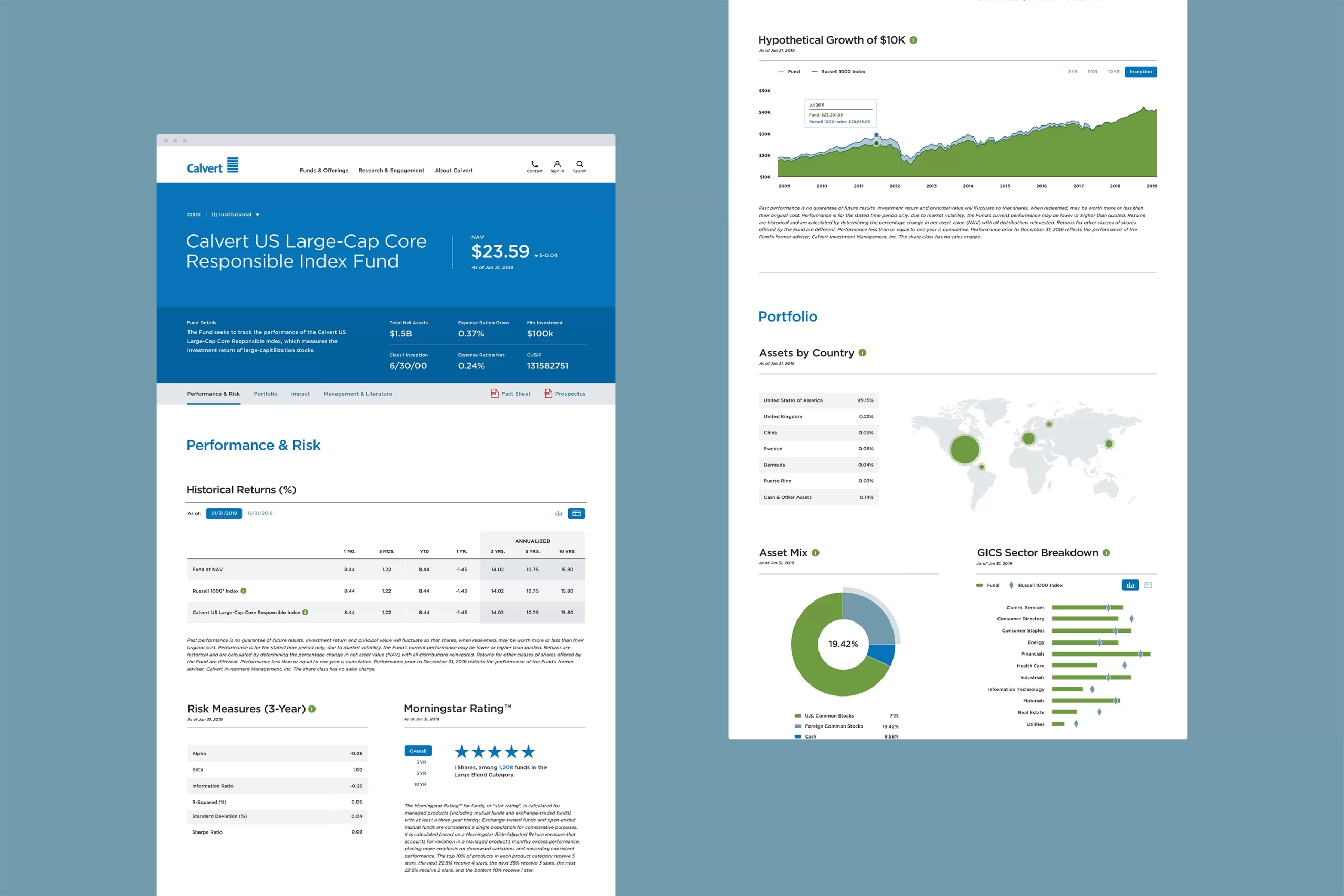This screenshot has height=896, width=1344.
Task: Select the 5YR Morningstar rating period
Action: [421, 773]
